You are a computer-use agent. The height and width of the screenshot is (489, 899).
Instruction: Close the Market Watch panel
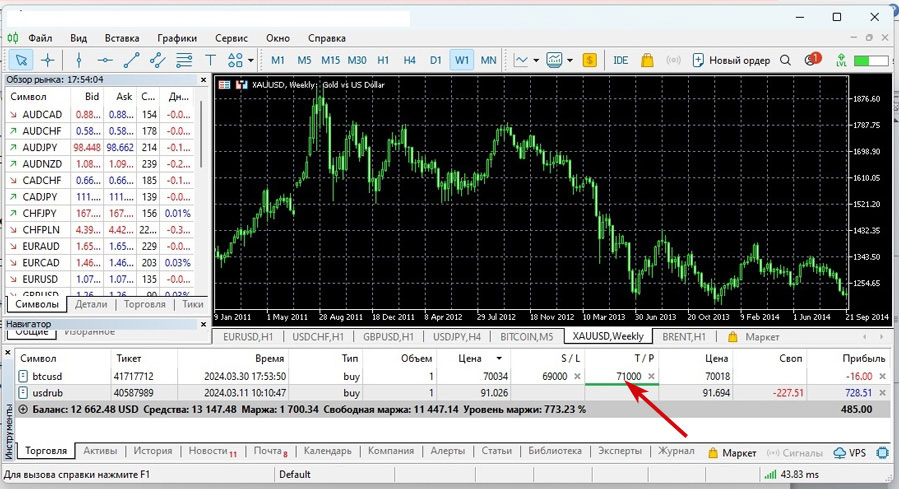tap(203, 80)
